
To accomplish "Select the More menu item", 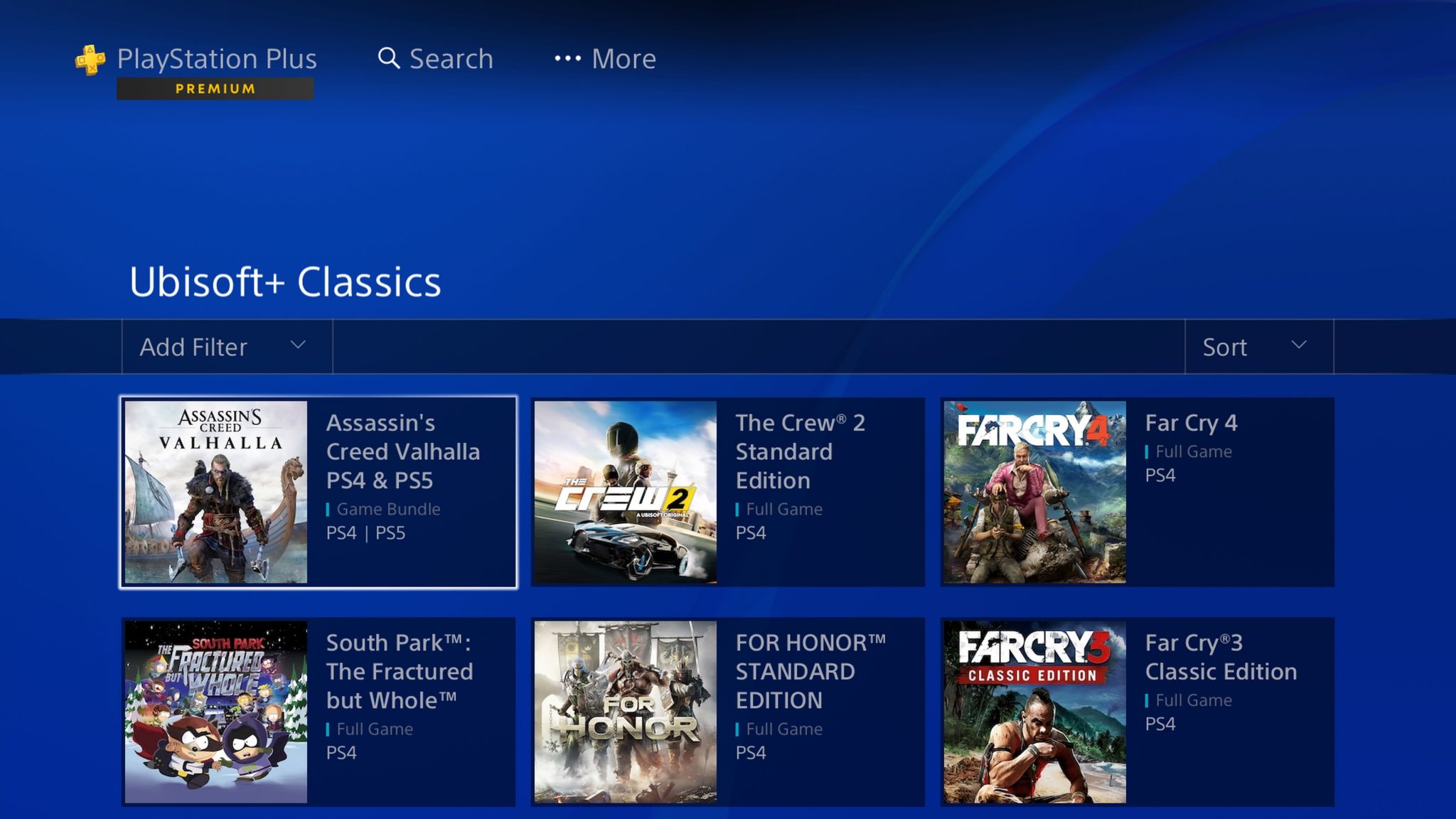I will [605, 58].
